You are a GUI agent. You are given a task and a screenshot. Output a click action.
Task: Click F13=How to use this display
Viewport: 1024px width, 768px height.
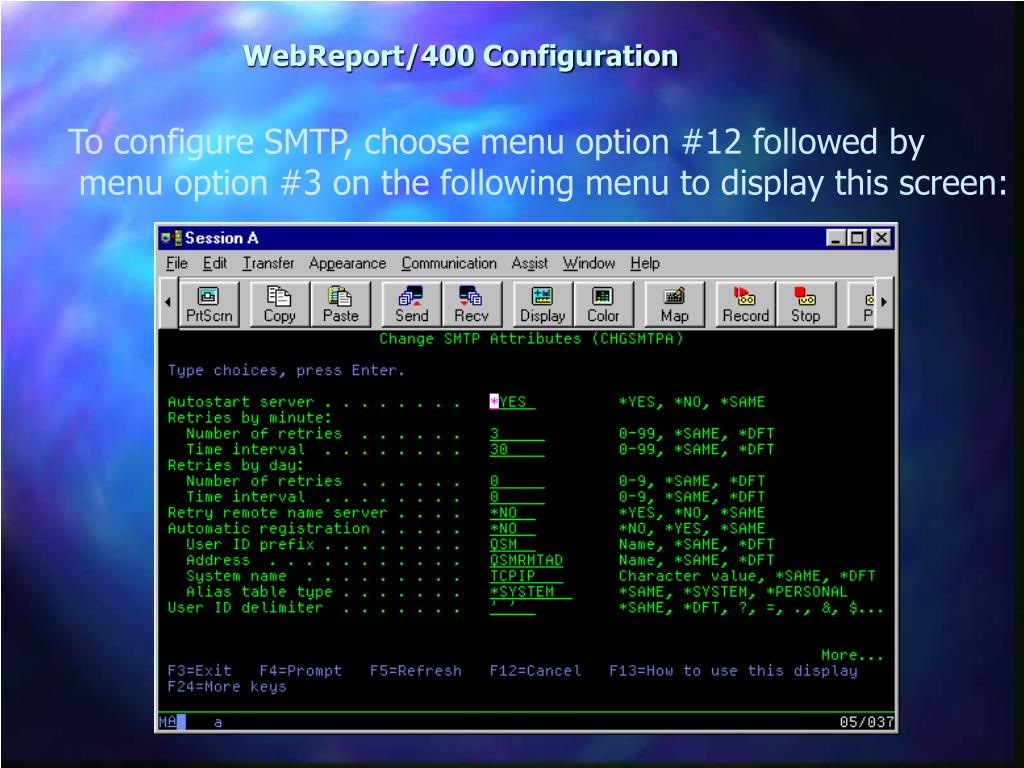(x=733, y=671)
